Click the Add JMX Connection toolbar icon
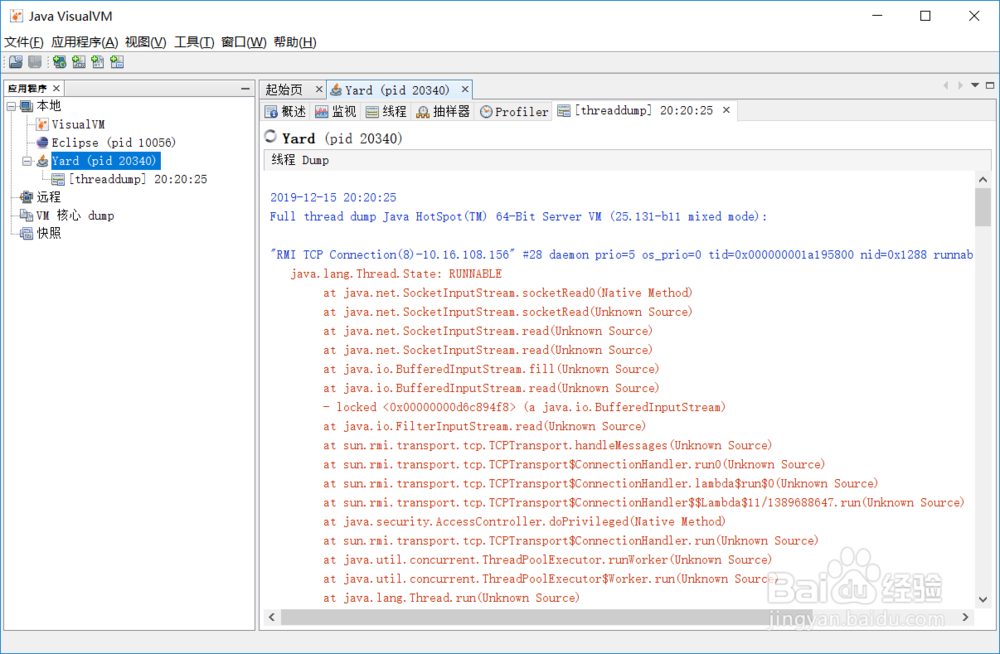This screenshot has width=1000, height=654. click(59, 62)
